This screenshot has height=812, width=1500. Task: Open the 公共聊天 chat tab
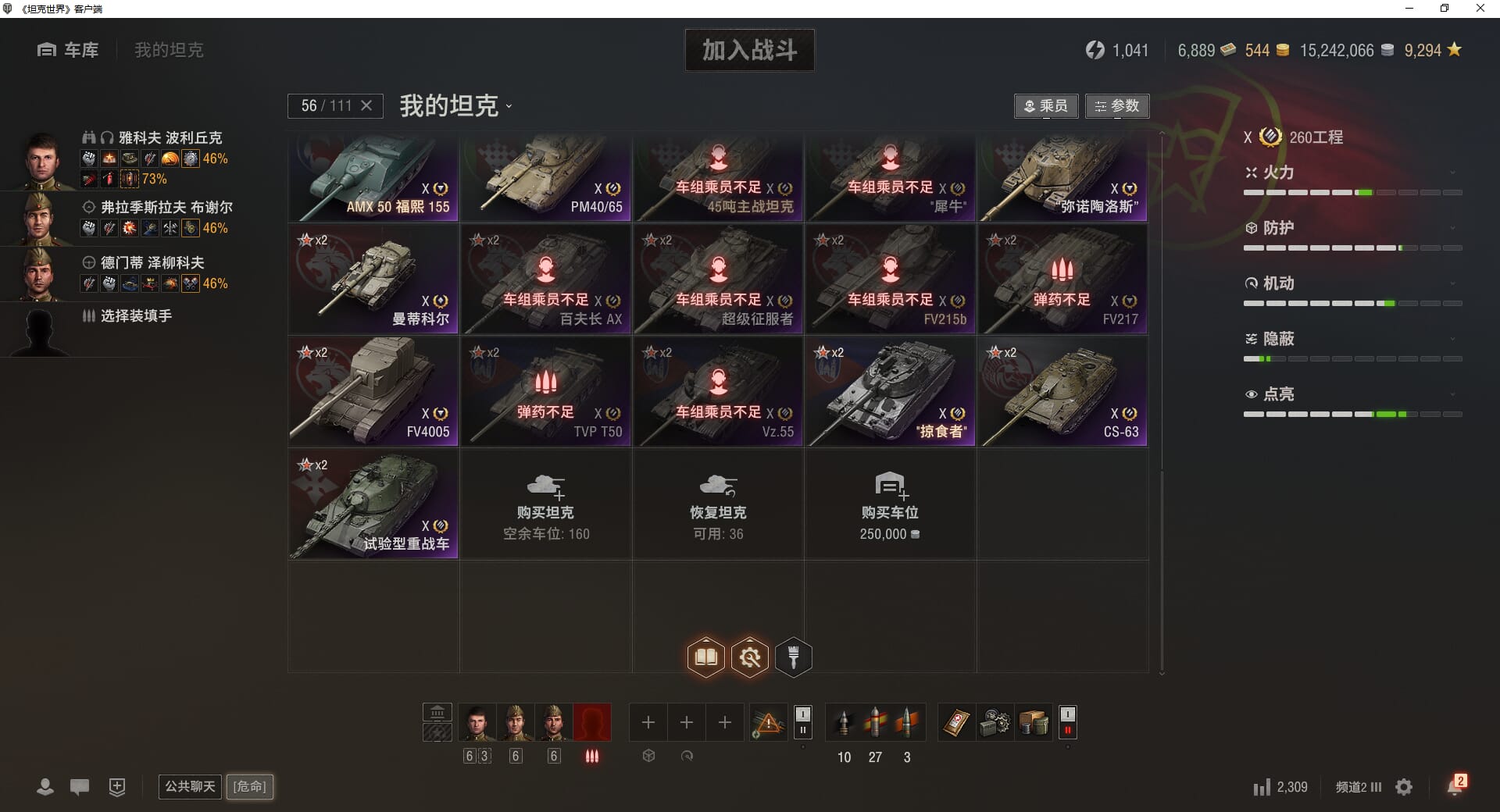click(190, 786)
